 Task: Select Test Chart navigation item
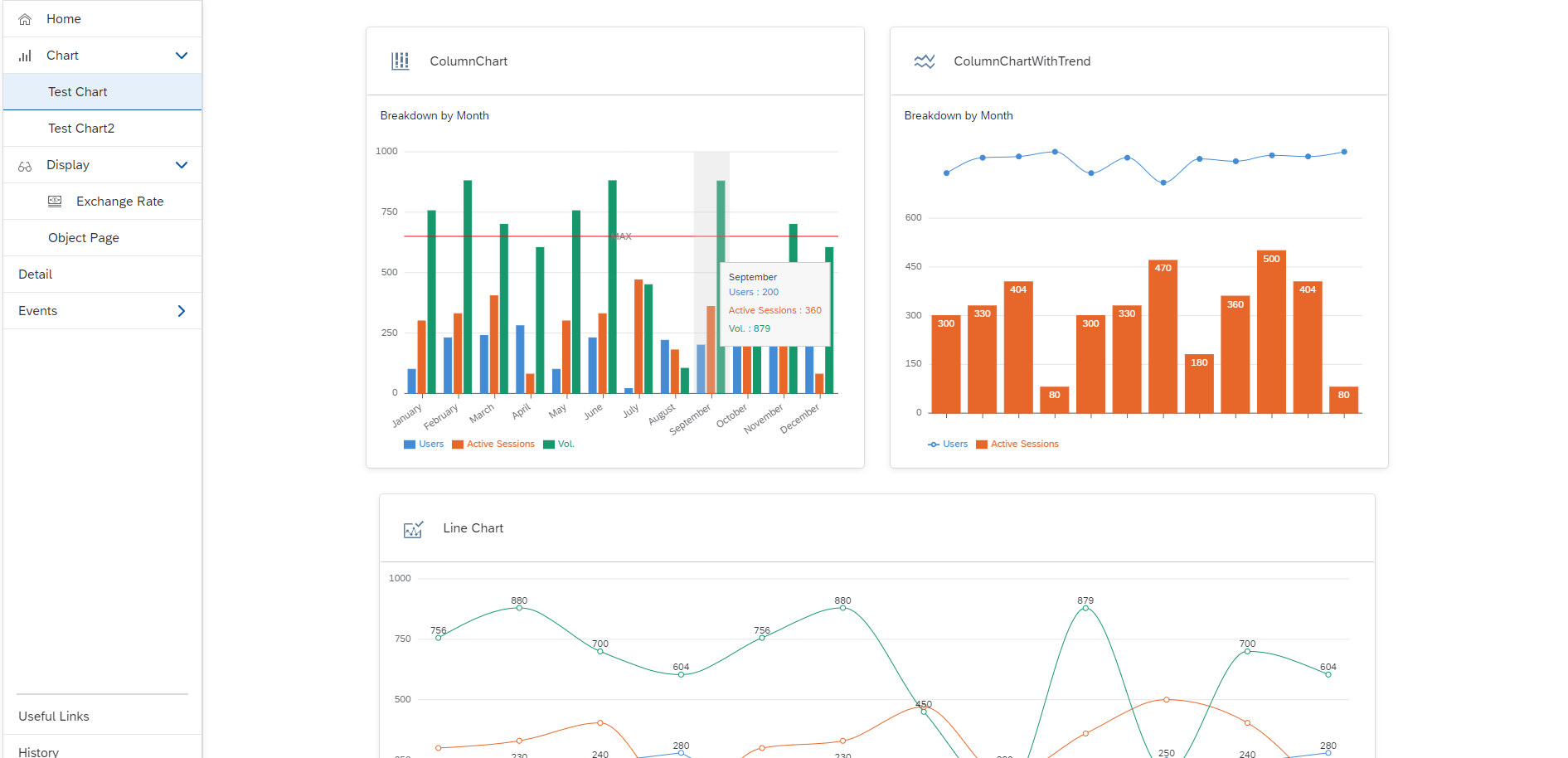[x=102, y=92]
